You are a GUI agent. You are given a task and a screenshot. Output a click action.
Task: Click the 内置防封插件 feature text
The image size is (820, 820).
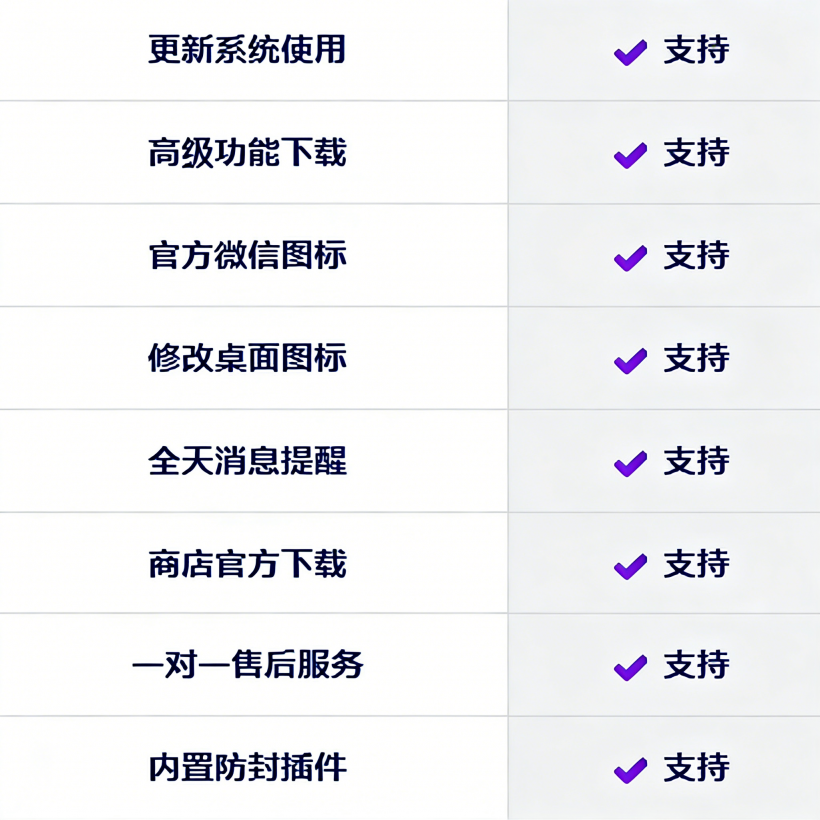pyautogui.click(x=247, y=768)
